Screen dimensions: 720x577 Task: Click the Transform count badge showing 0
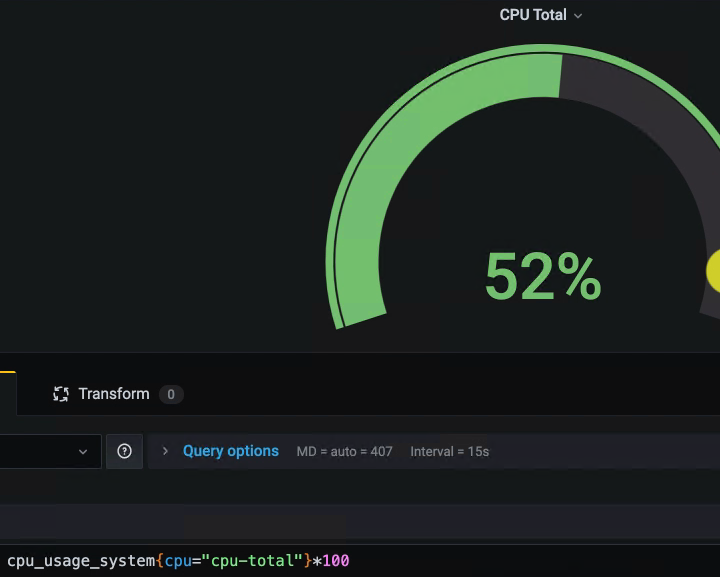(x=171, y=394)
